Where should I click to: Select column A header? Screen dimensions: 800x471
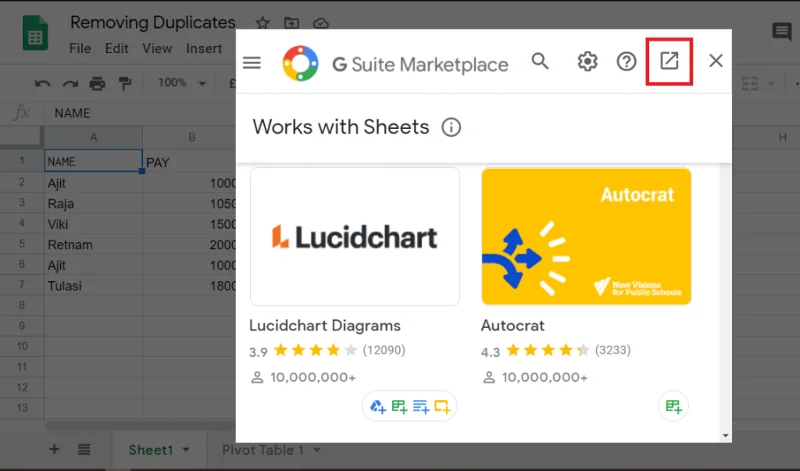click(x=93, y=137)
